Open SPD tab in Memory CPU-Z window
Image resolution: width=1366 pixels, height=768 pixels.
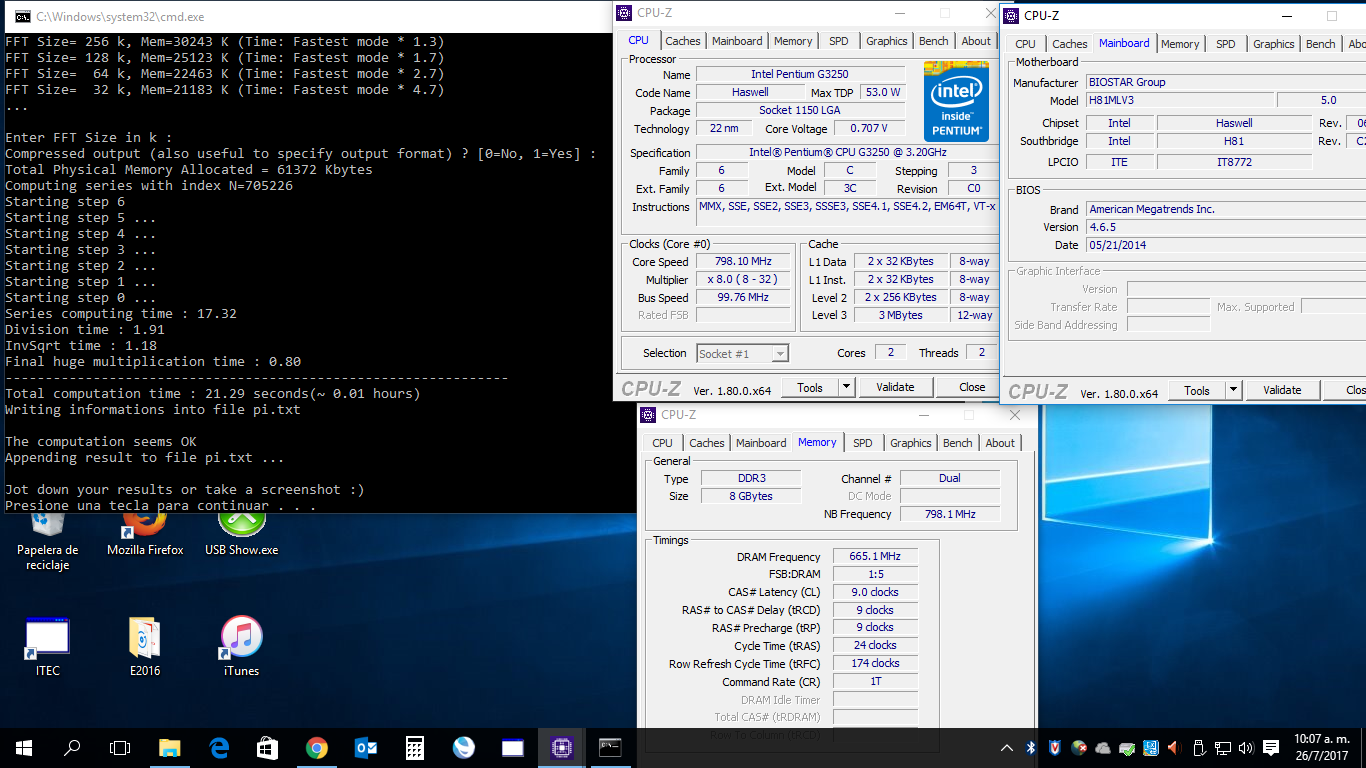tap(863, 443)
